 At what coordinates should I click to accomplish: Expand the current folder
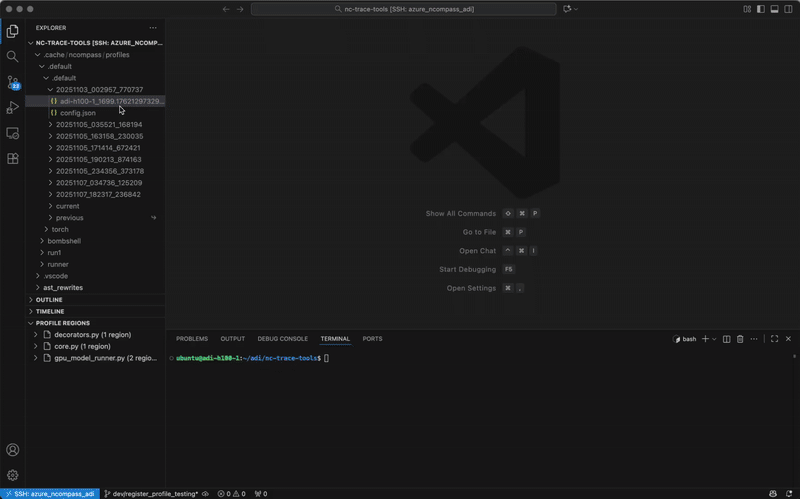[95, 206]
